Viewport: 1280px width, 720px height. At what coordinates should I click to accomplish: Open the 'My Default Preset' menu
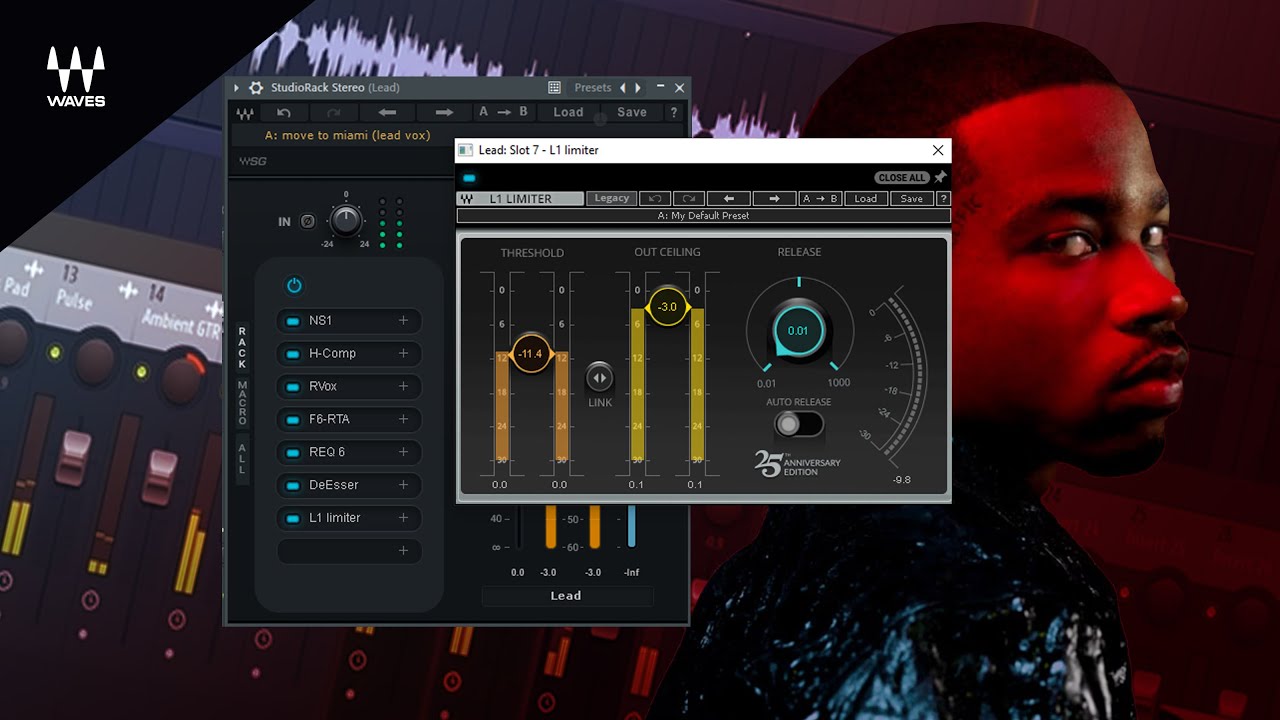[x=703, y=215]
